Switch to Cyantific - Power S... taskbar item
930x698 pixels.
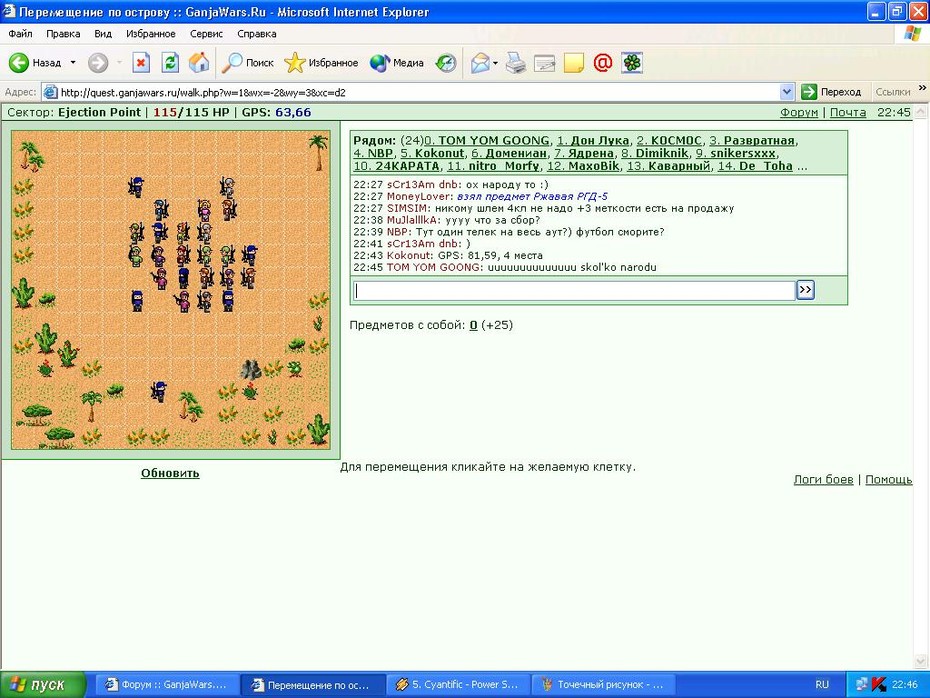click(457, 684)
